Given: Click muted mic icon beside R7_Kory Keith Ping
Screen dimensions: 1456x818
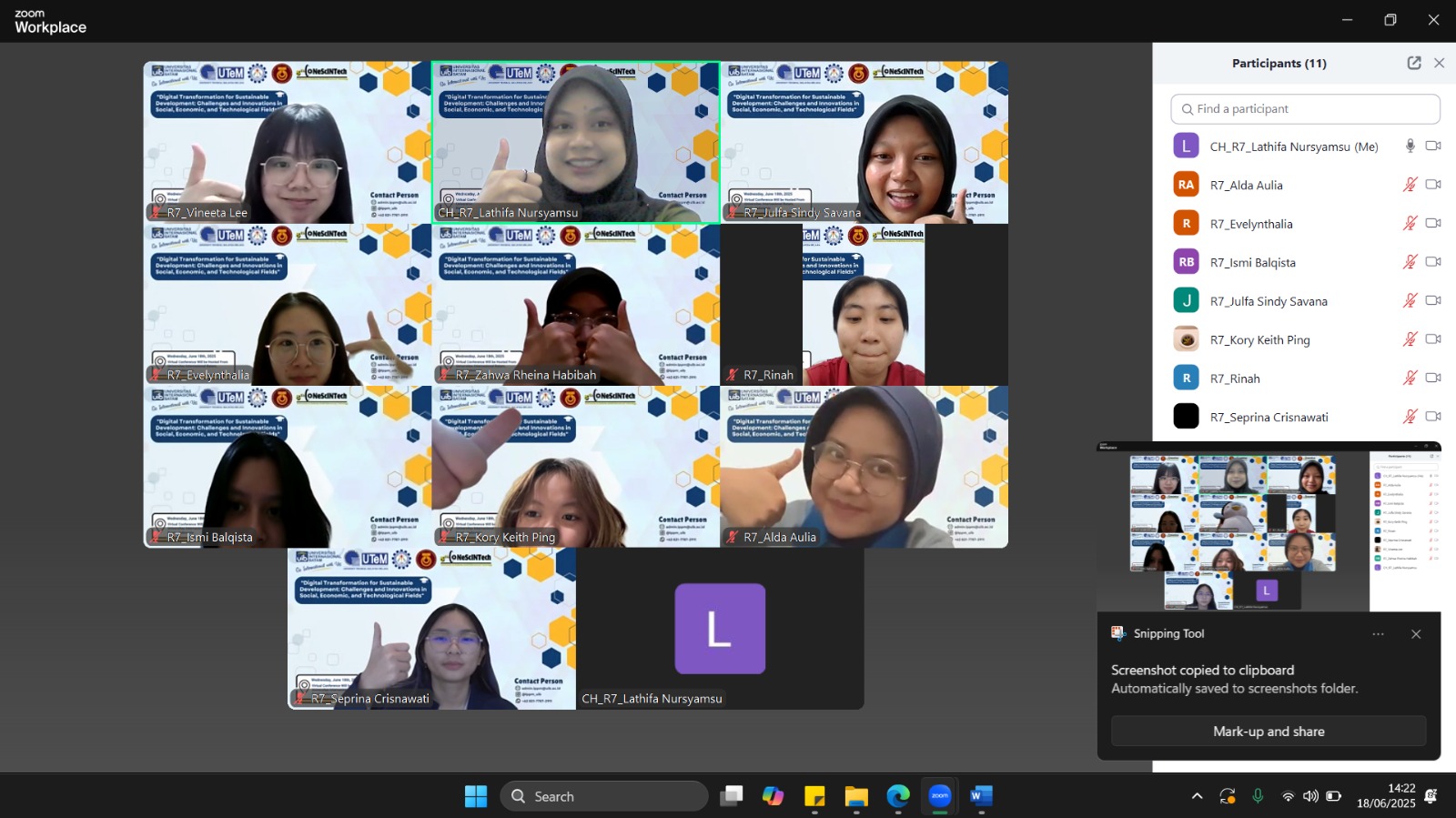Looking at the screenshot, I should (1410, 339).
